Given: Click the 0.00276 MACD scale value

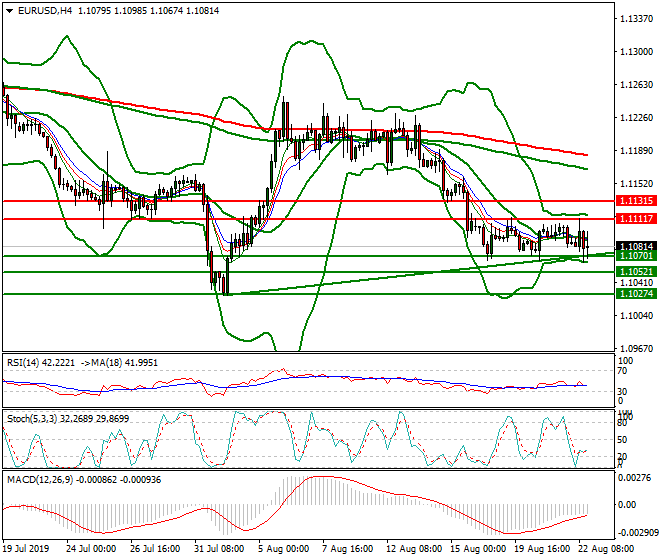Looking at the screenshot, I should point(634,478).
